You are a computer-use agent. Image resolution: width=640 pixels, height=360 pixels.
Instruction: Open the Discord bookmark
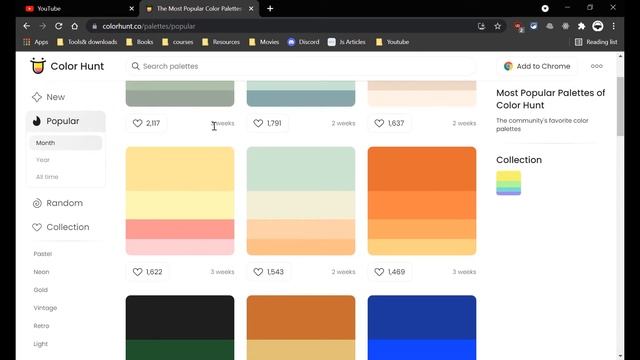point(304,42)
